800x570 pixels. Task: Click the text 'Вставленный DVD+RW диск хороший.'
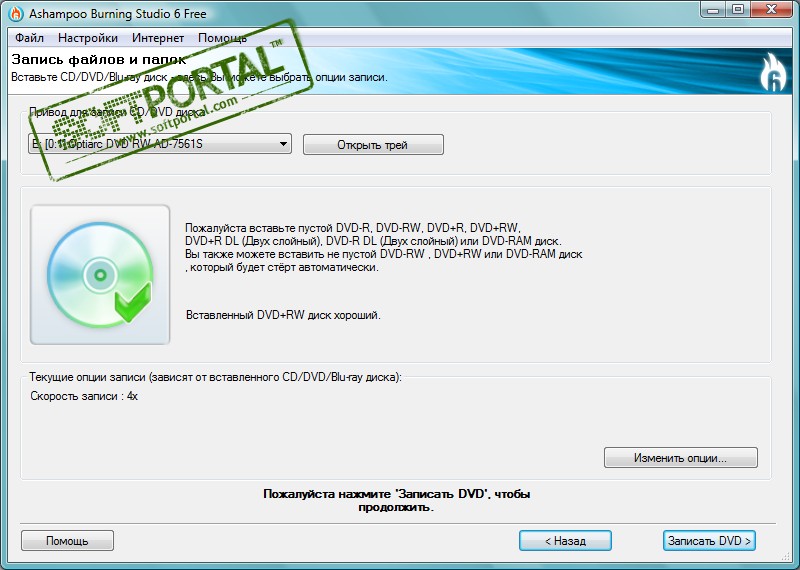coord(283,315)
